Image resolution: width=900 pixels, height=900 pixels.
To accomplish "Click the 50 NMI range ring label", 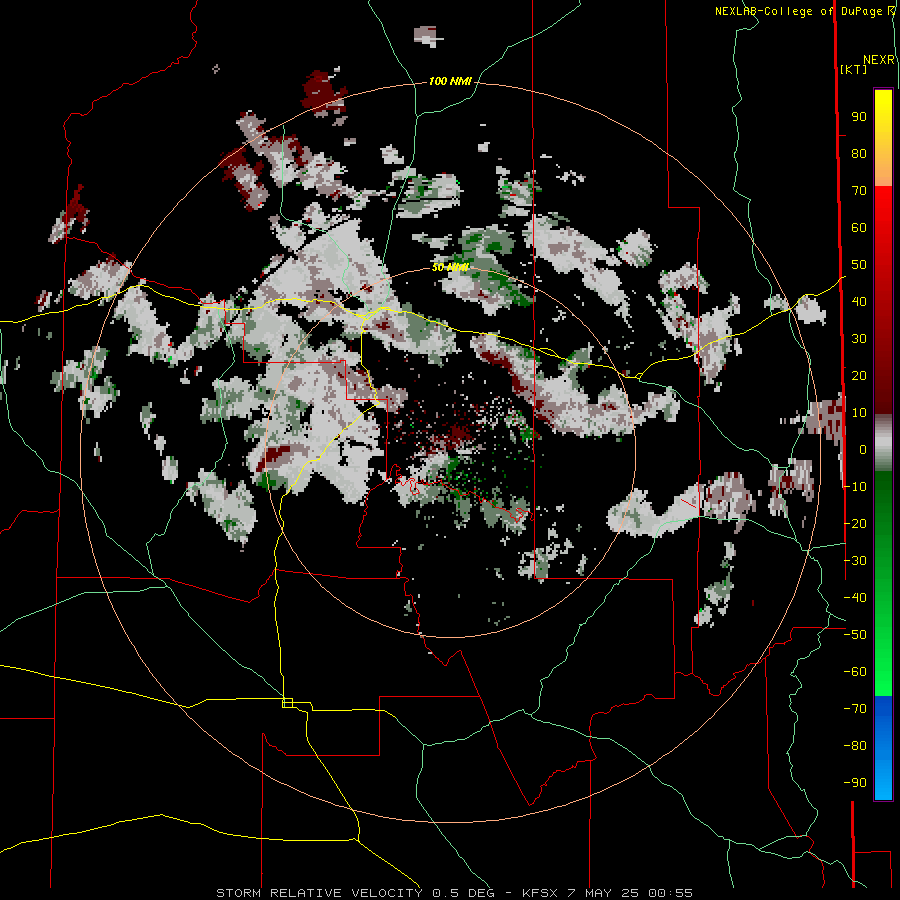I will point(450,267).
